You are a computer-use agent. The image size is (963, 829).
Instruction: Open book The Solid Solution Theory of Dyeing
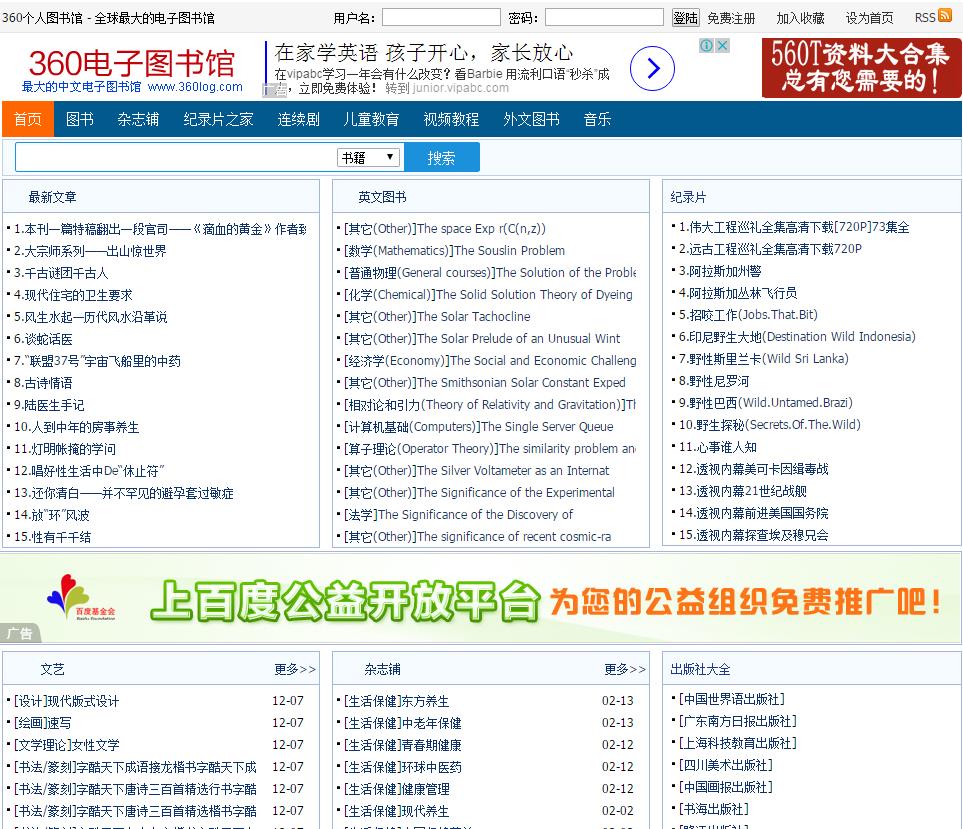click(x=488, y=295)
